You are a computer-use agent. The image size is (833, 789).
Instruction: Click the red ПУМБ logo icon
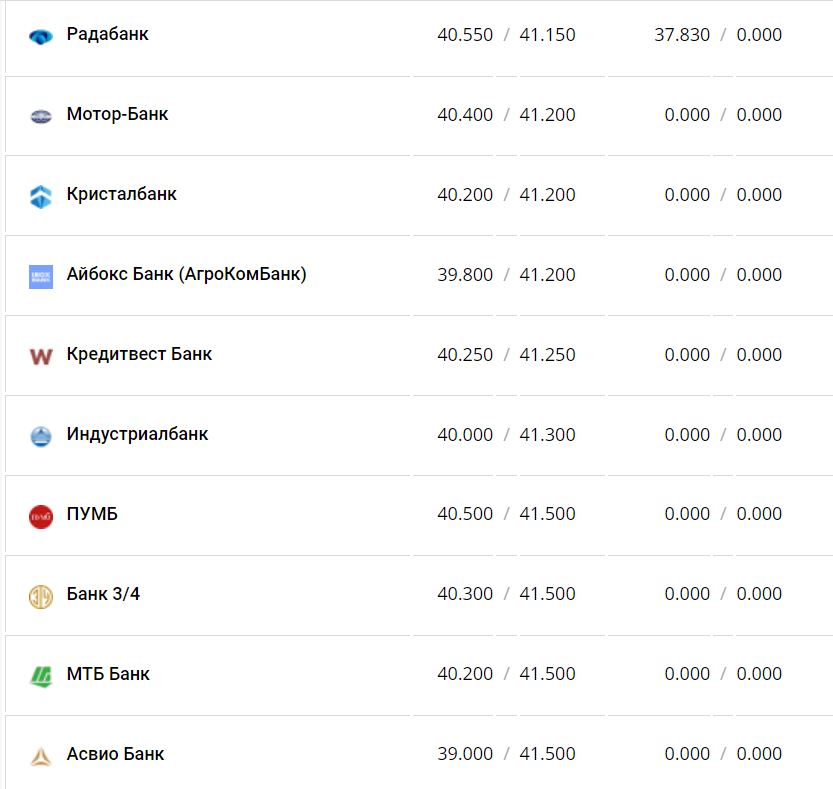(x=41, y=516)
